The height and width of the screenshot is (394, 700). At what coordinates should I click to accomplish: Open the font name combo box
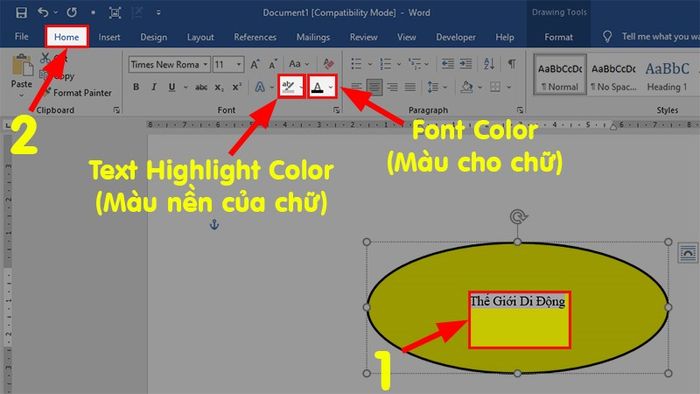[169, 64]
